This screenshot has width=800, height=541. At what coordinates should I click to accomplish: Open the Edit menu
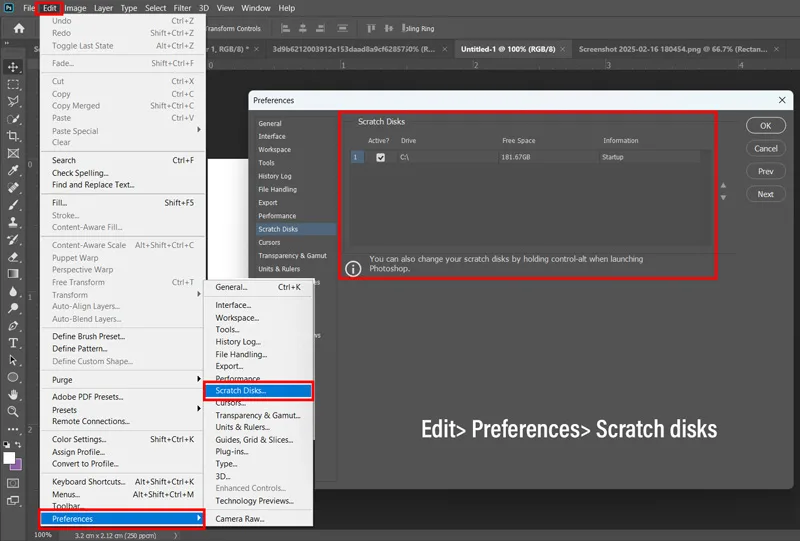click(49, 8)
